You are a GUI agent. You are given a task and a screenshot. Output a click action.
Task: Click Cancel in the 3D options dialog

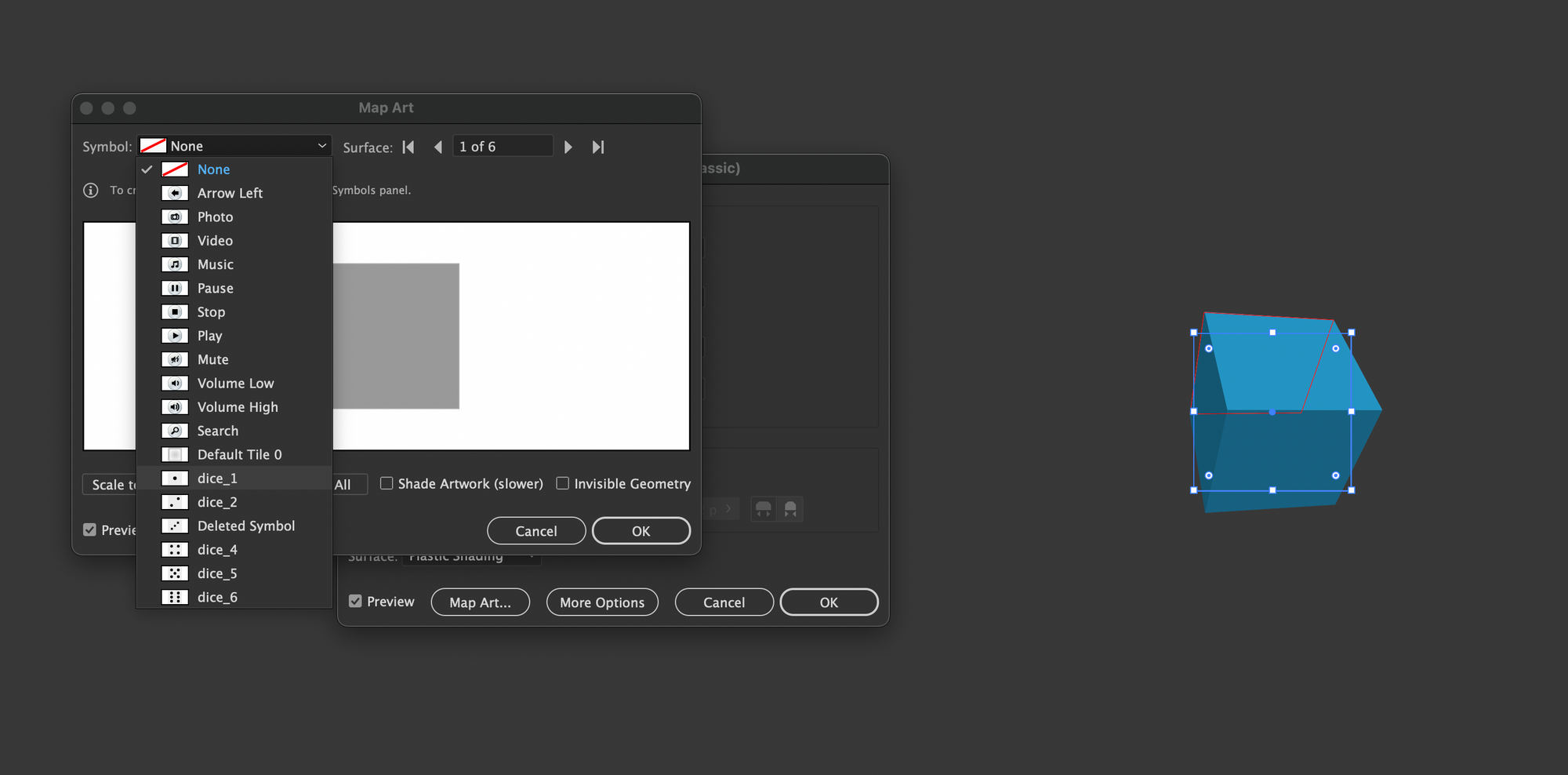pos(724,602)
